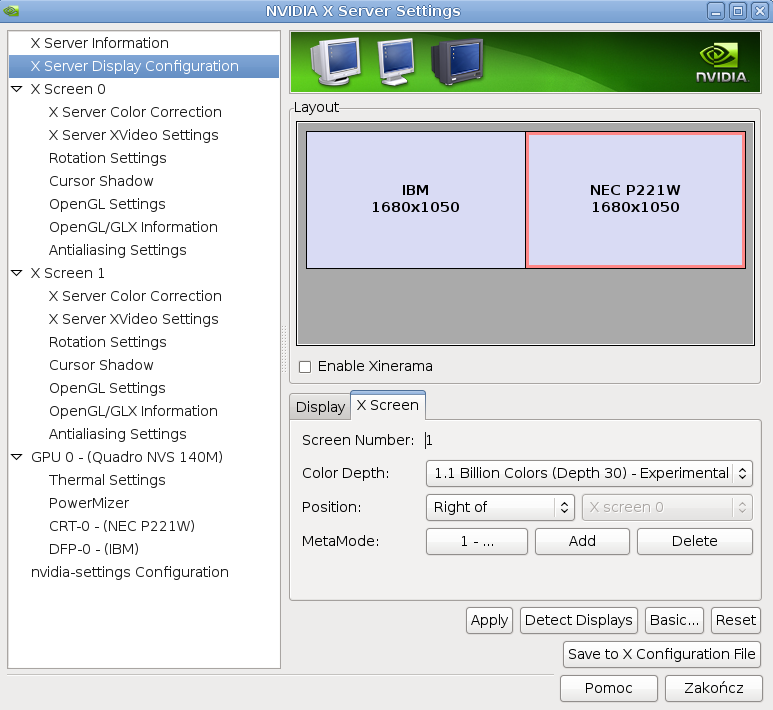The height and width of the screenshot is (710, 773).
Task: Open nvidia-settings Configuration page
Action: pyautogui.click(x=130, y=572)
